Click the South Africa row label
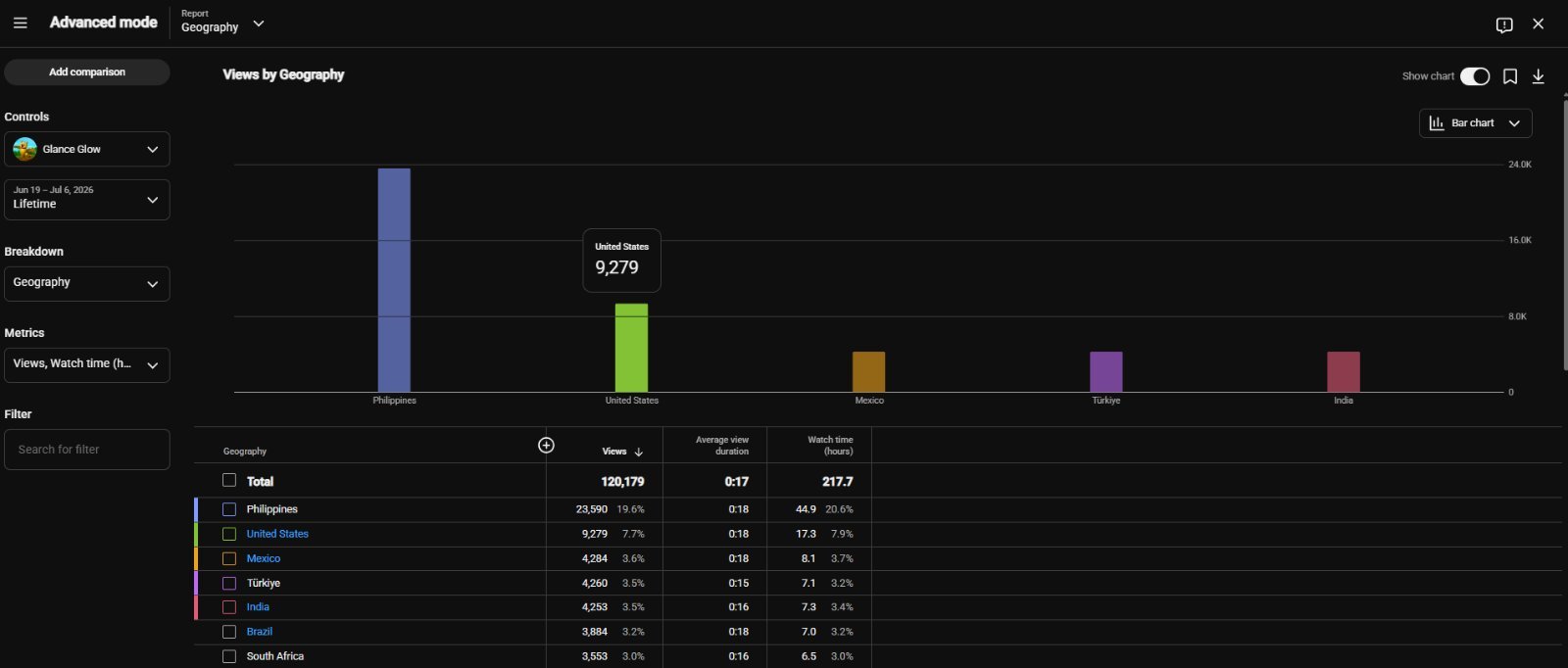The height and width of the screenshot is (668, 1568). pyautogui.click(x=275, y=656)
